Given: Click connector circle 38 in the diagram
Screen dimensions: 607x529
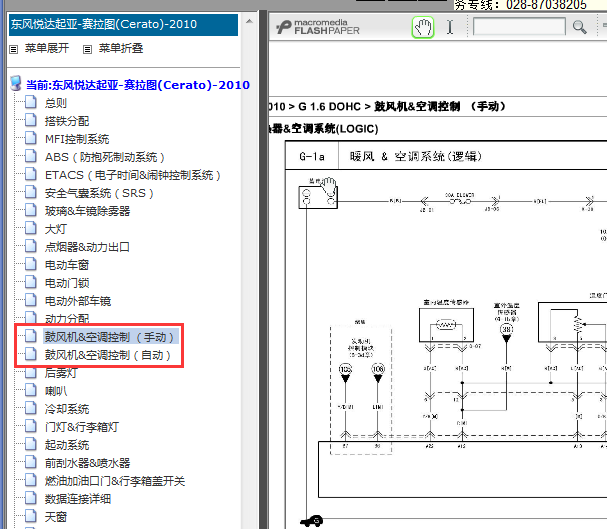Looking at the screenshot, I should [506, 329].
